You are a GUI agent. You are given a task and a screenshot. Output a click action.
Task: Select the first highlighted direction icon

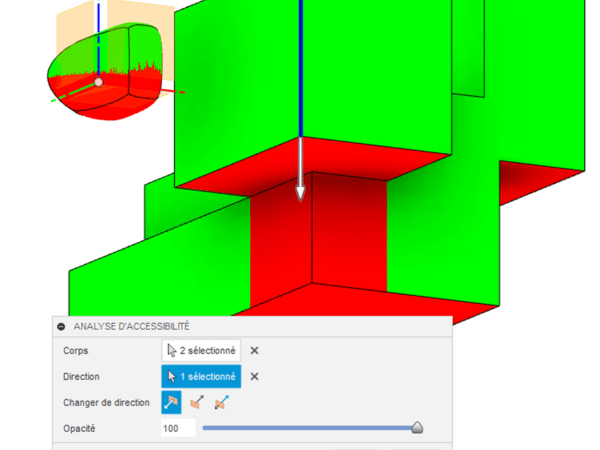173,403
